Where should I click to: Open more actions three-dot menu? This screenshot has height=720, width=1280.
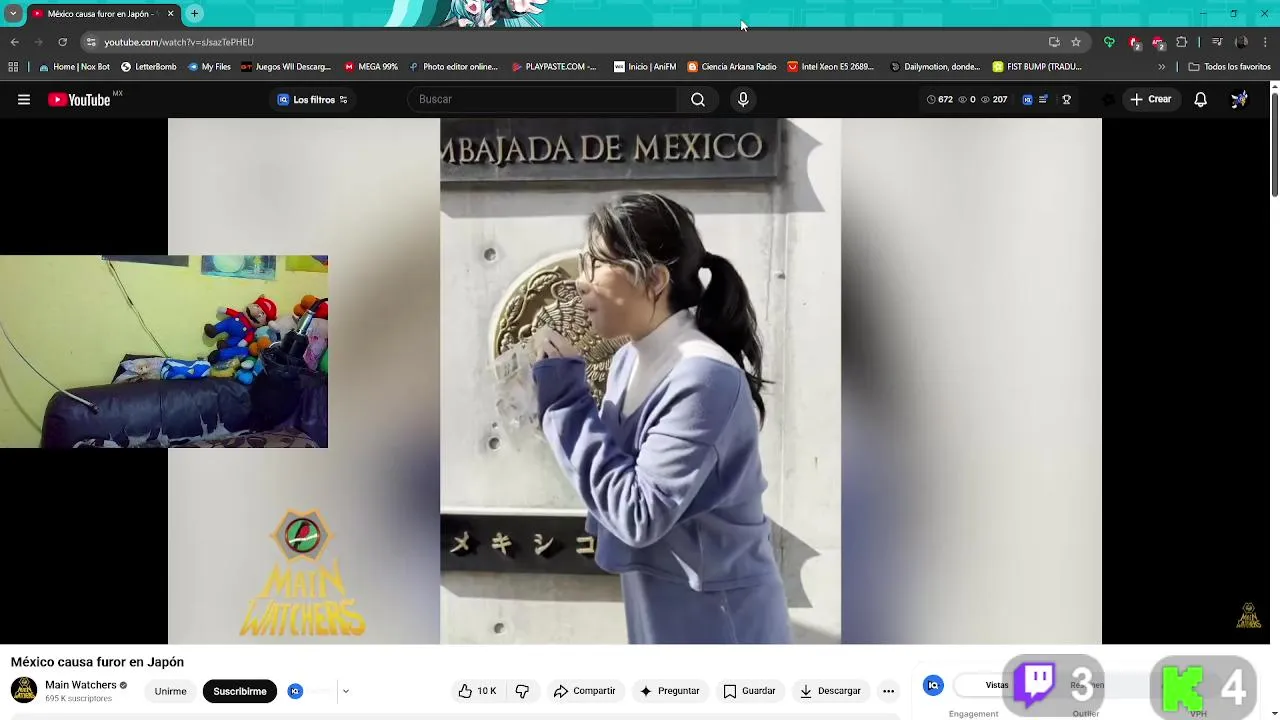[888, 691]
